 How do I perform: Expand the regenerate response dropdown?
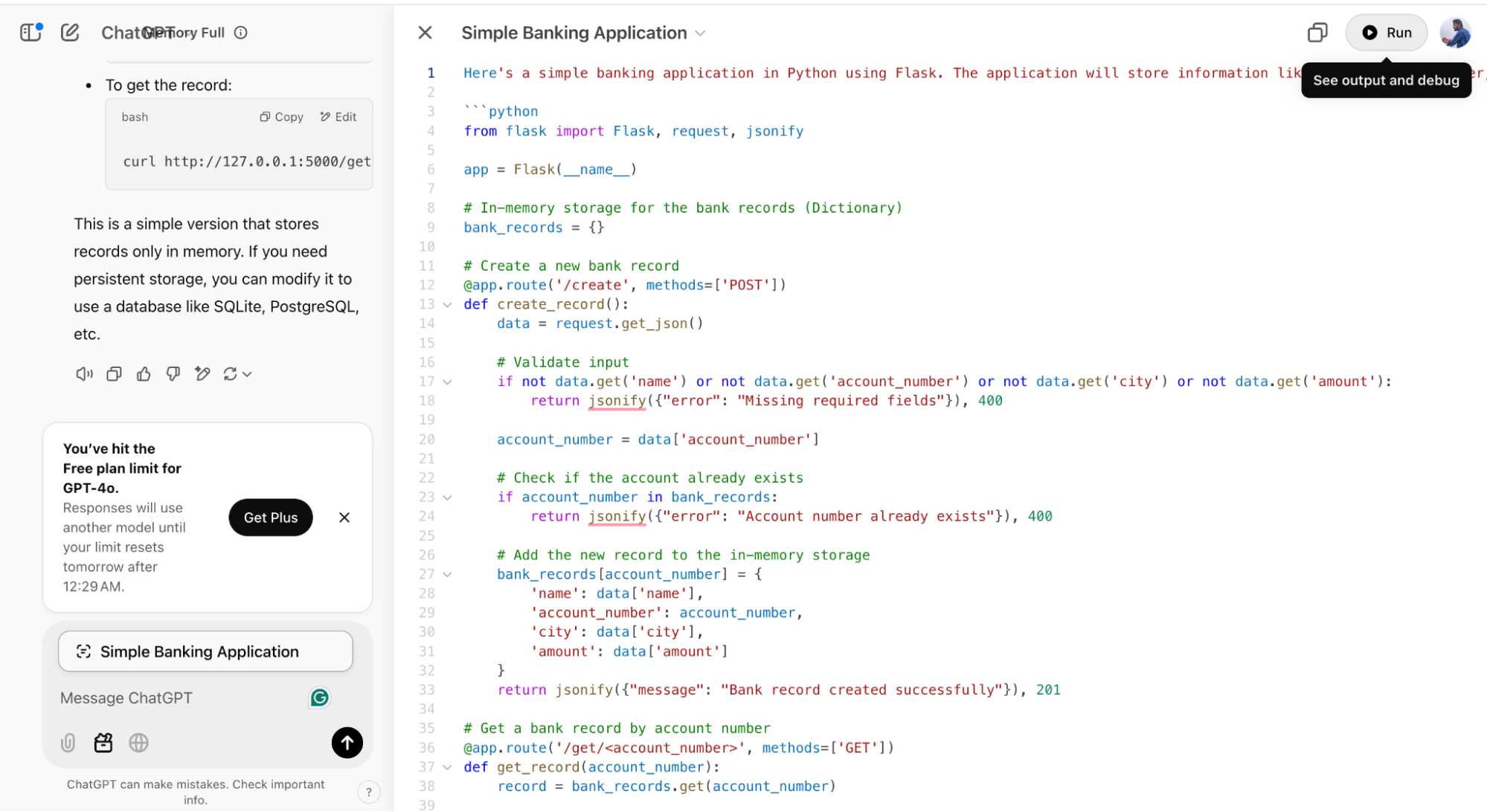(247, 375)
